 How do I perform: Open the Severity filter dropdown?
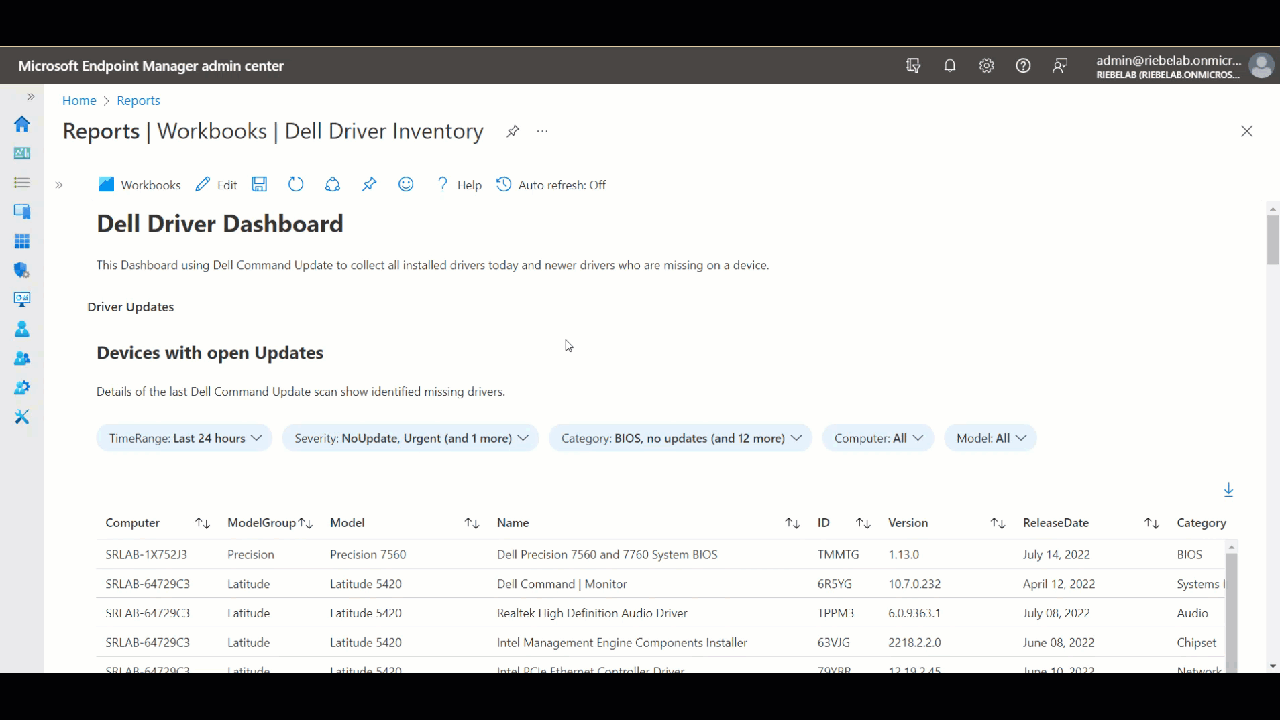click(x=410, y=438)
